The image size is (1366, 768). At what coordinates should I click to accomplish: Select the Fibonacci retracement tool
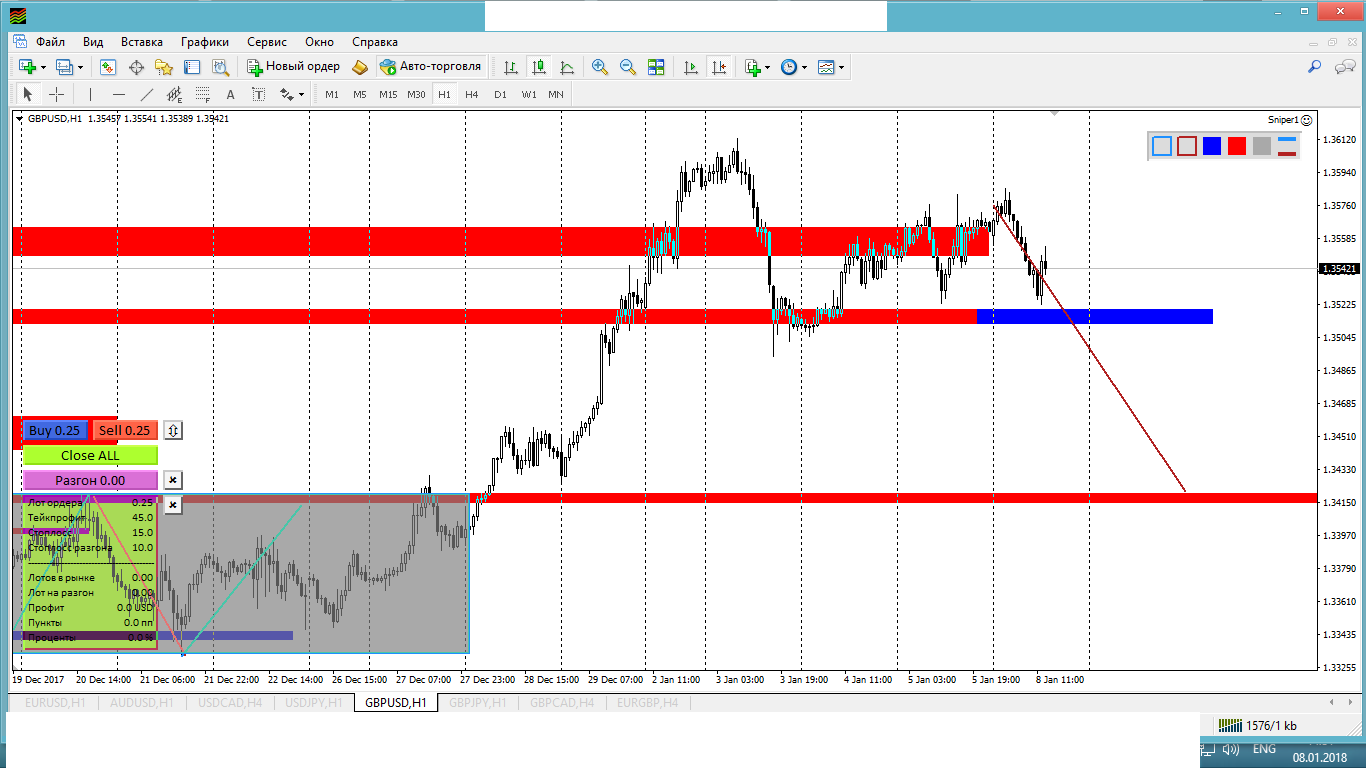point(203,94)
